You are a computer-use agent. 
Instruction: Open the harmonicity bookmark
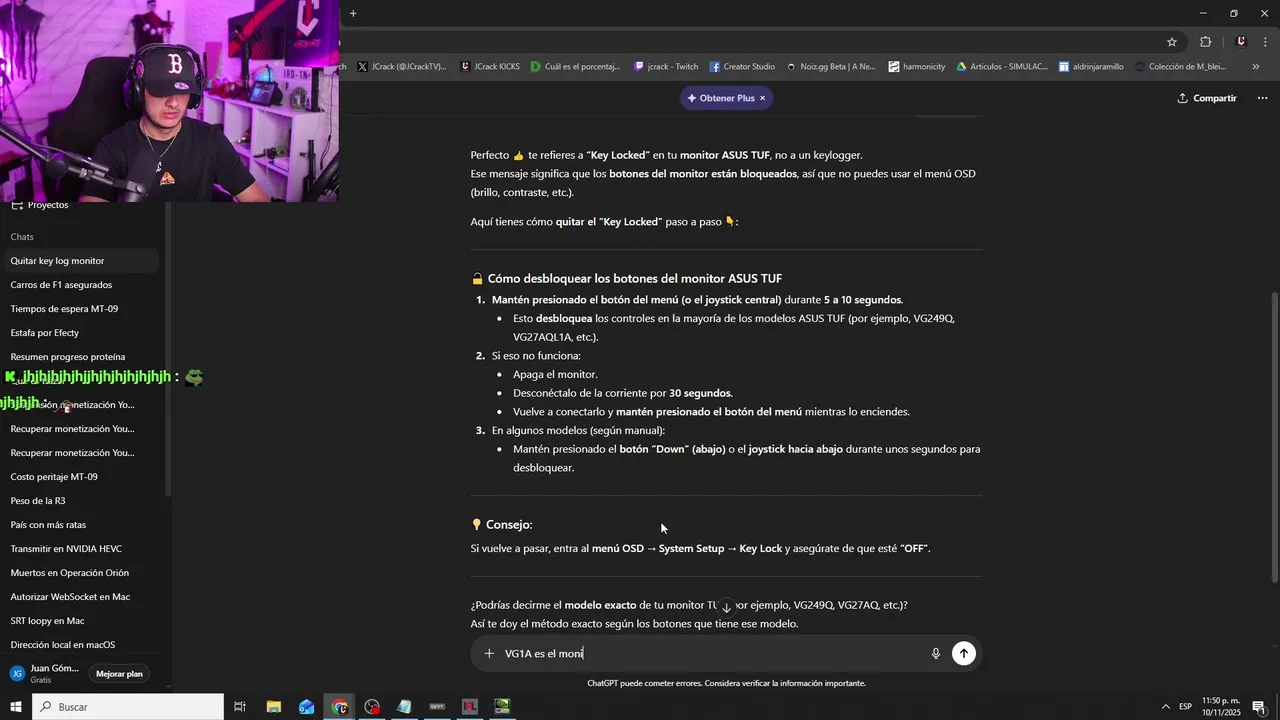tap(917, 67)
